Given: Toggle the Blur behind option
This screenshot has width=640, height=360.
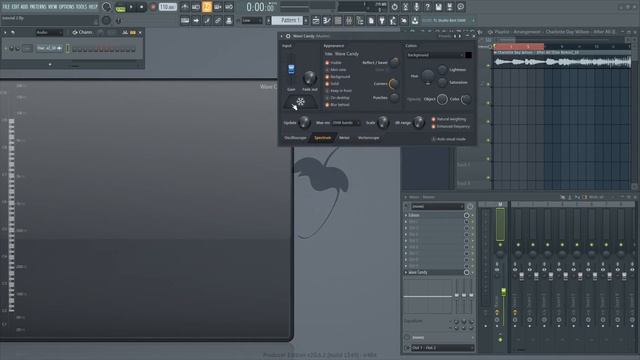Looking at the screenshot, I should 338,105.
